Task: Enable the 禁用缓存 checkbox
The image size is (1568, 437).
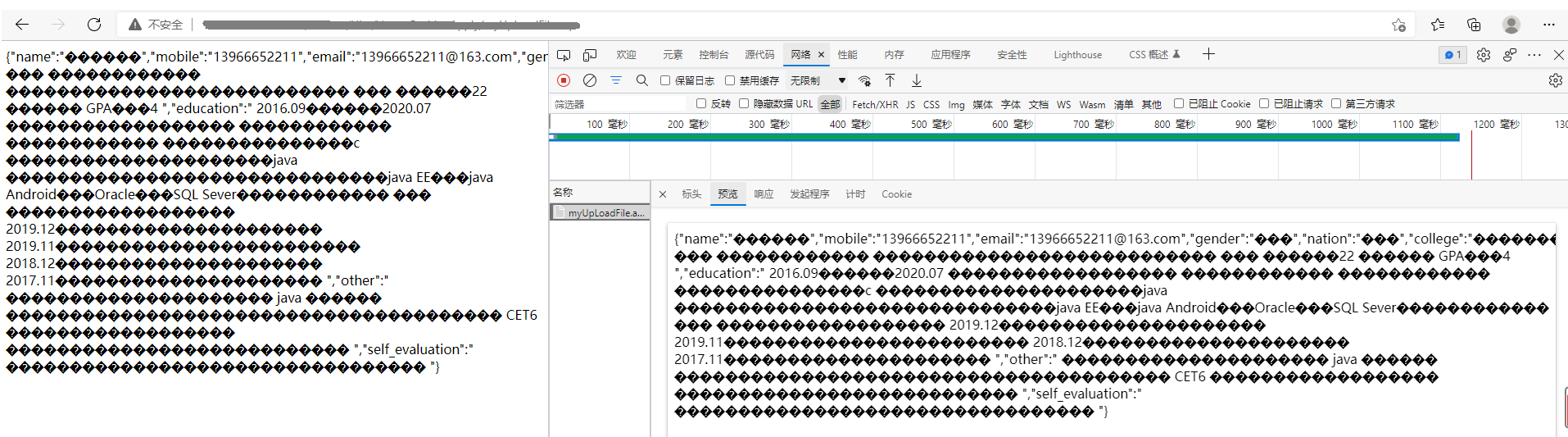Action: (x=730, y=80)
